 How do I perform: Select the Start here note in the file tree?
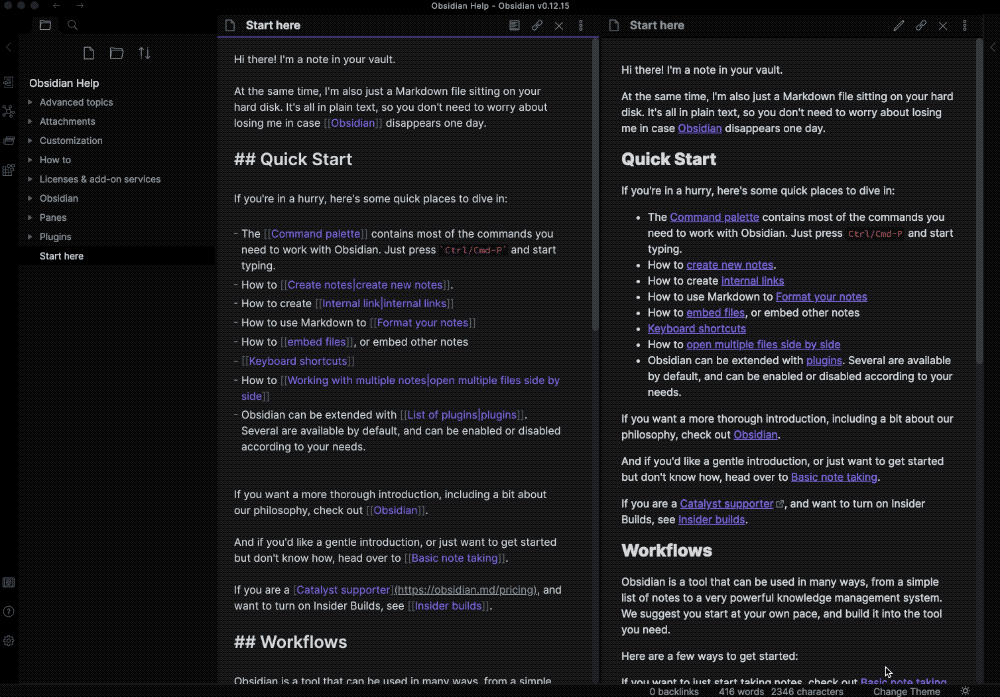point(117,256)
